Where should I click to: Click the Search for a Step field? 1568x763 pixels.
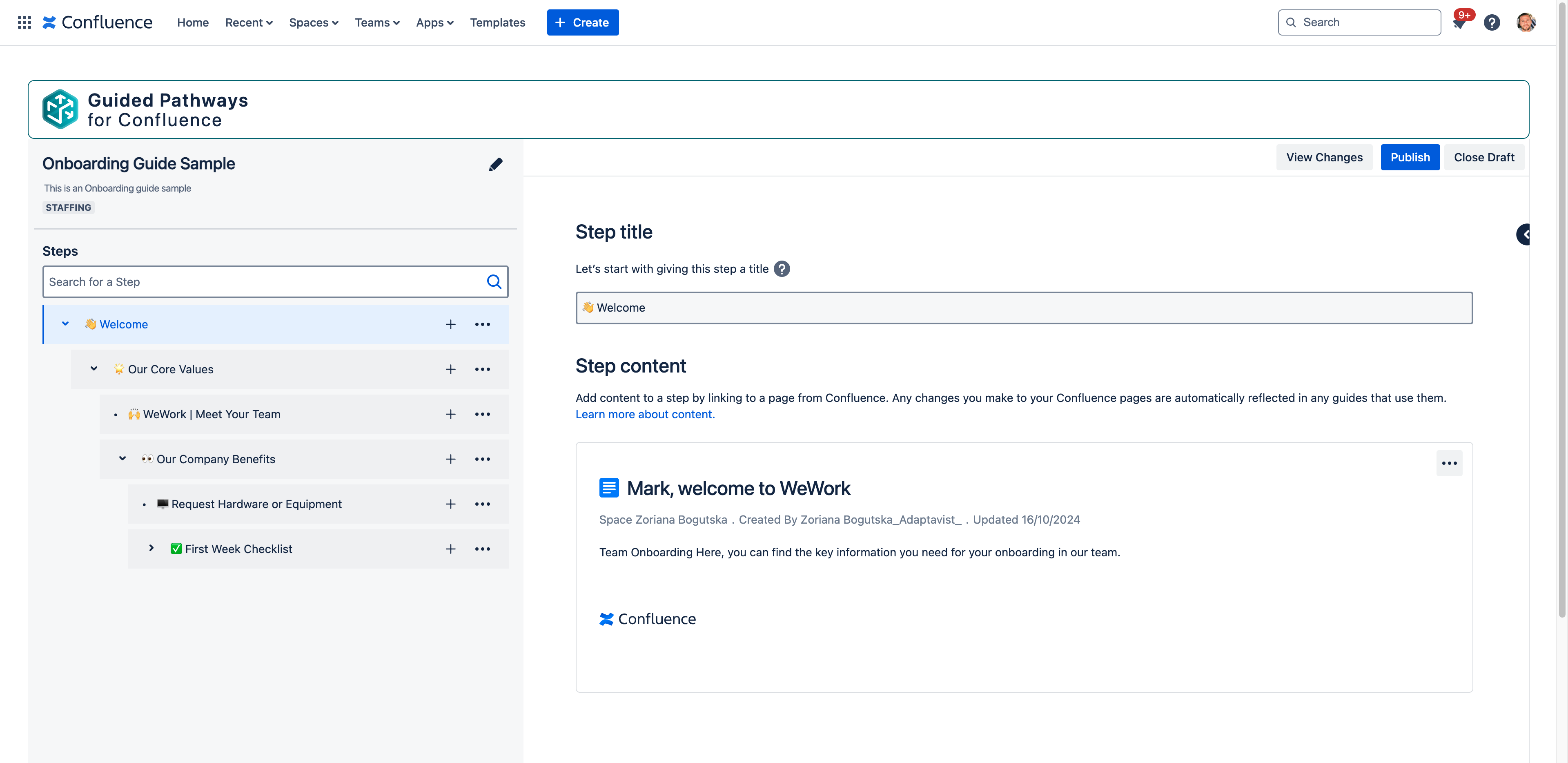tap(275, 282)
